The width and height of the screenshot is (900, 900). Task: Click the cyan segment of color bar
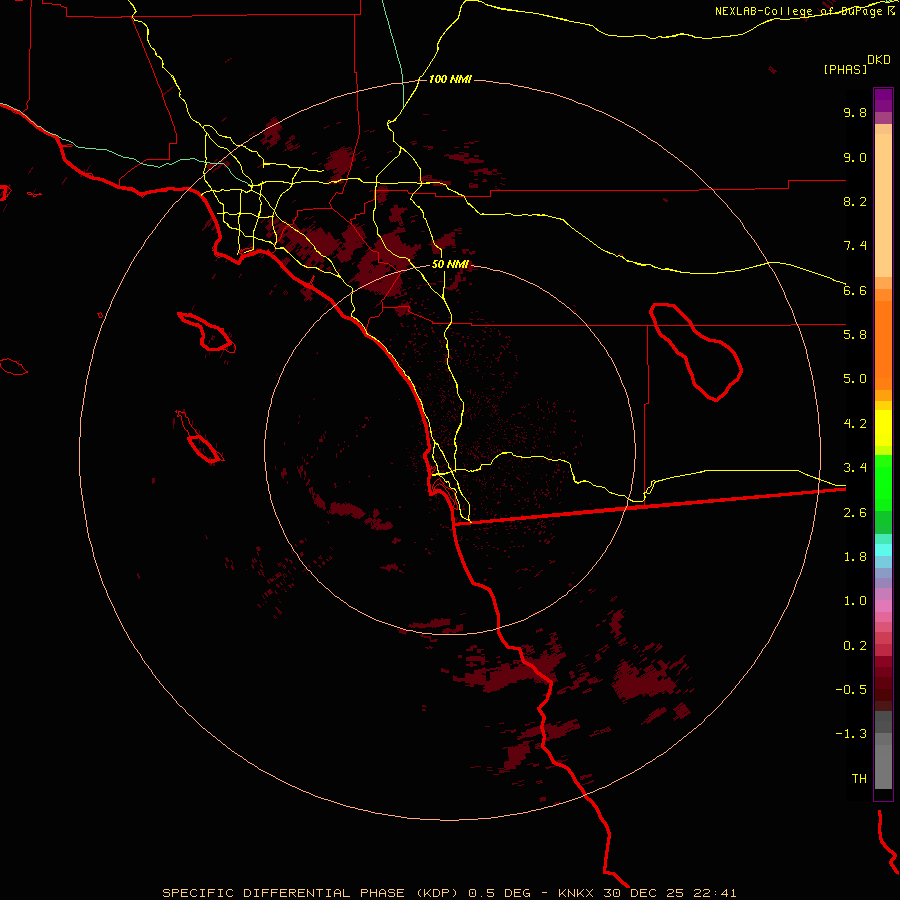883,549
